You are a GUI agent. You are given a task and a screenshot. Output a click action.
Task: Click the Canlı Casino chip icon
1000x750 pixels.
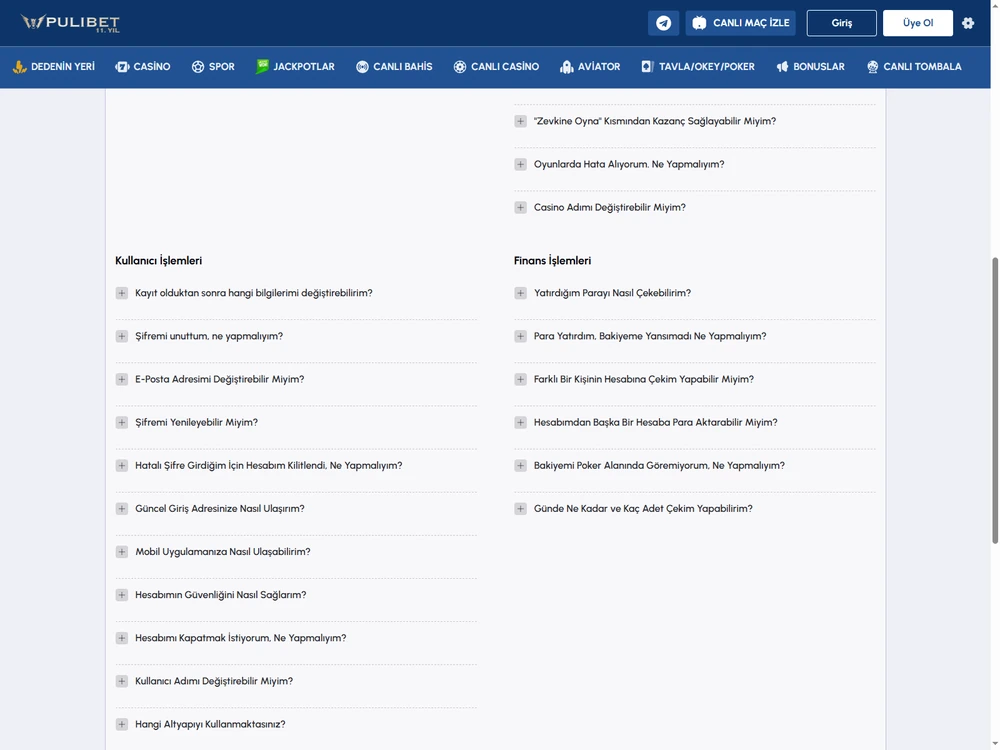point(460,66)
